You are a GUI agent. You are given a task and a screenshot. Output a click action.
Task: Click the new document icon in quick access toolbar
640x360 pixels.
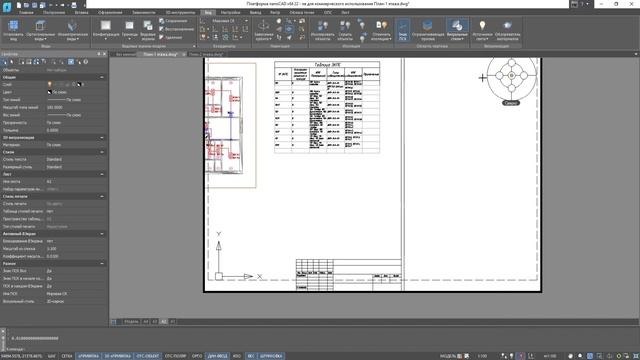19,5
